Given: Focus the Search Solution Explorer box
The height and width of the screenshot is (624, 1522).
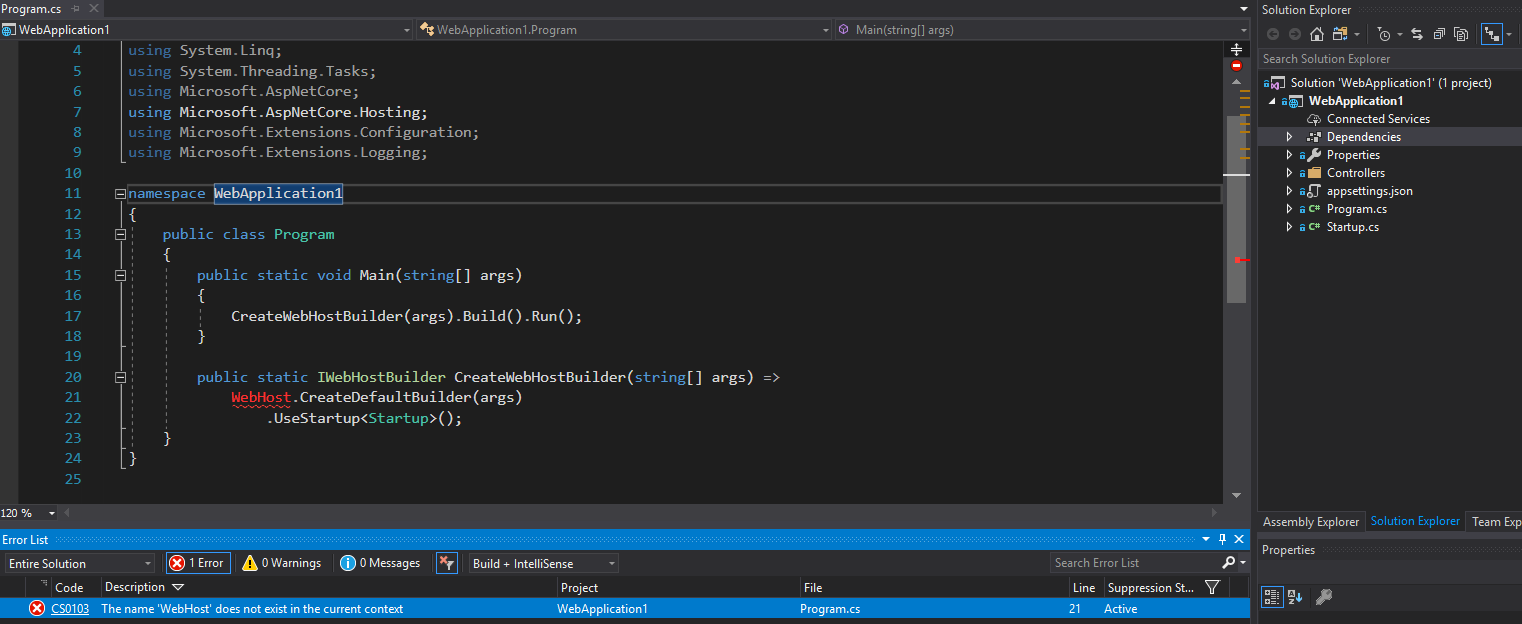Looking at the screenshot, I should (1390, 59).
